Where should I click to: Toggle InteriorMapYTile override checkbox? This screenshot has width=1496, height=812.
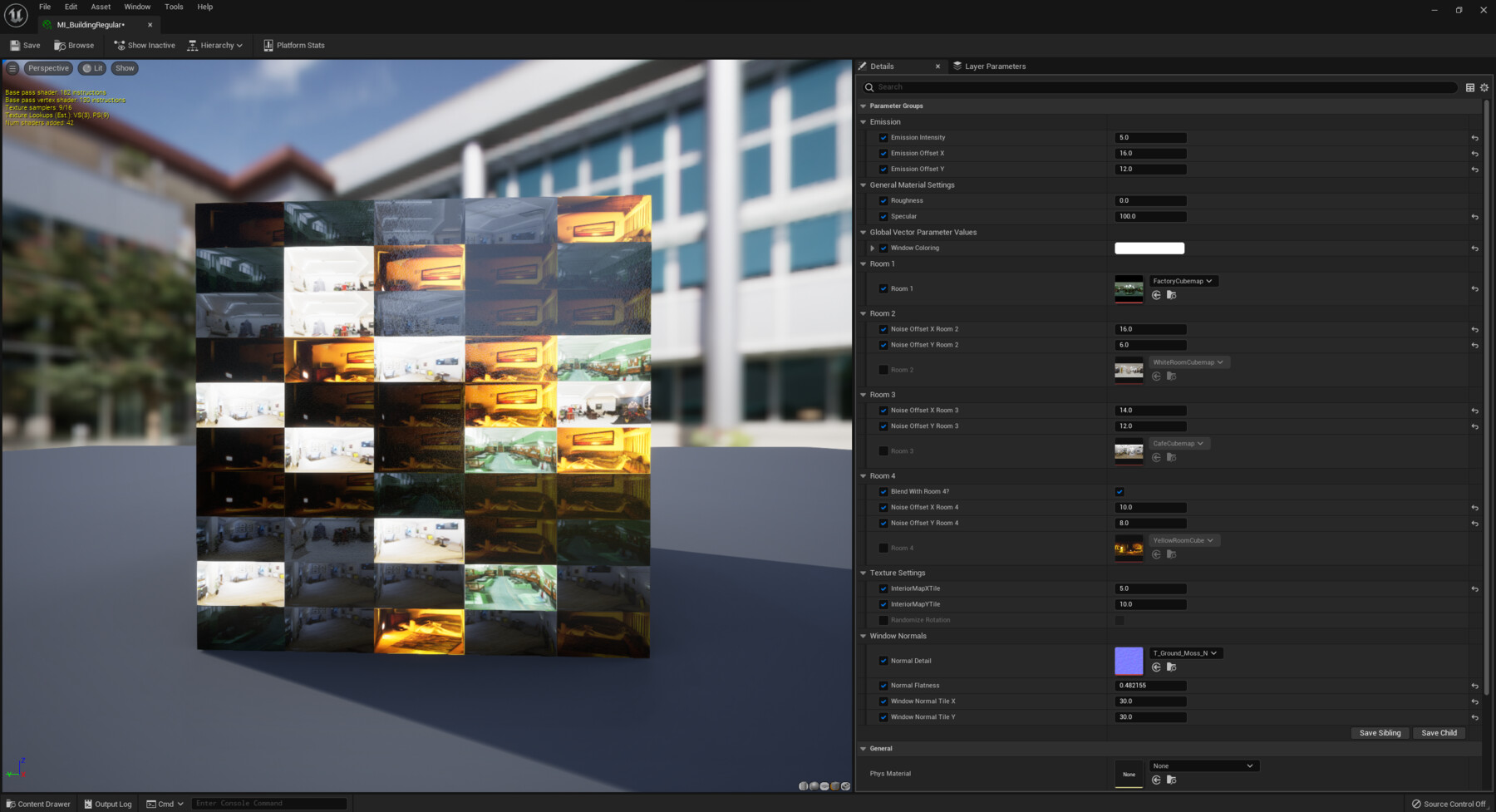[883, 604]
